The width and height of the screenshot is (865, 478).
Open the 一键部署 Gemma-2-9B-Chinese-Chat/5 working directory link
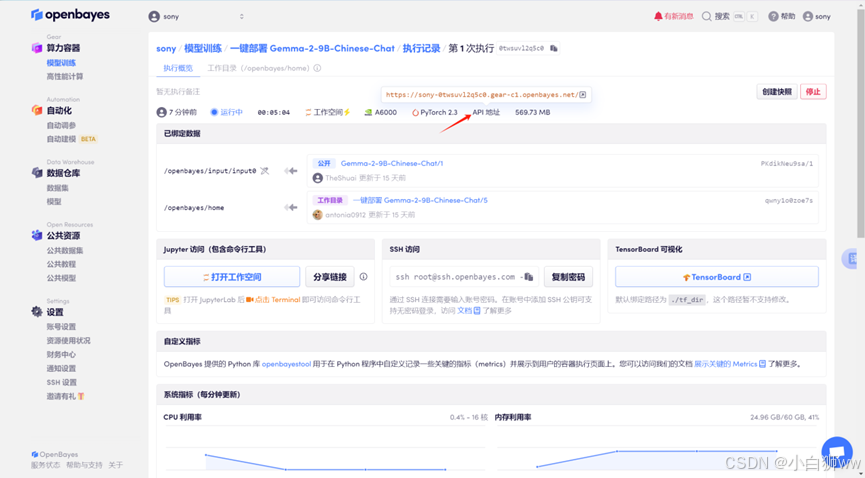coord(420,200)
